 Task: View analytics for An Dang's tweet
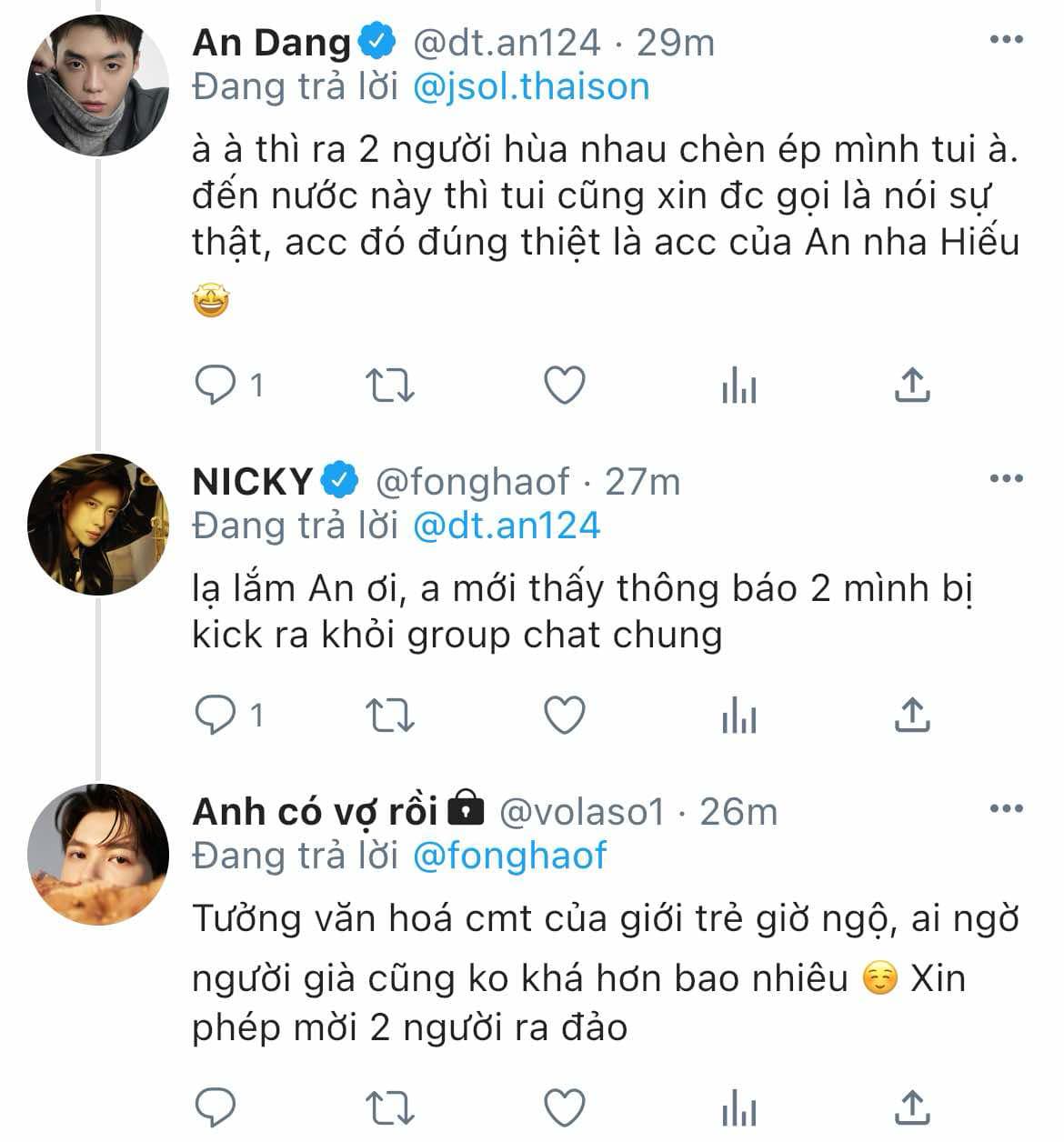(738, 386)
